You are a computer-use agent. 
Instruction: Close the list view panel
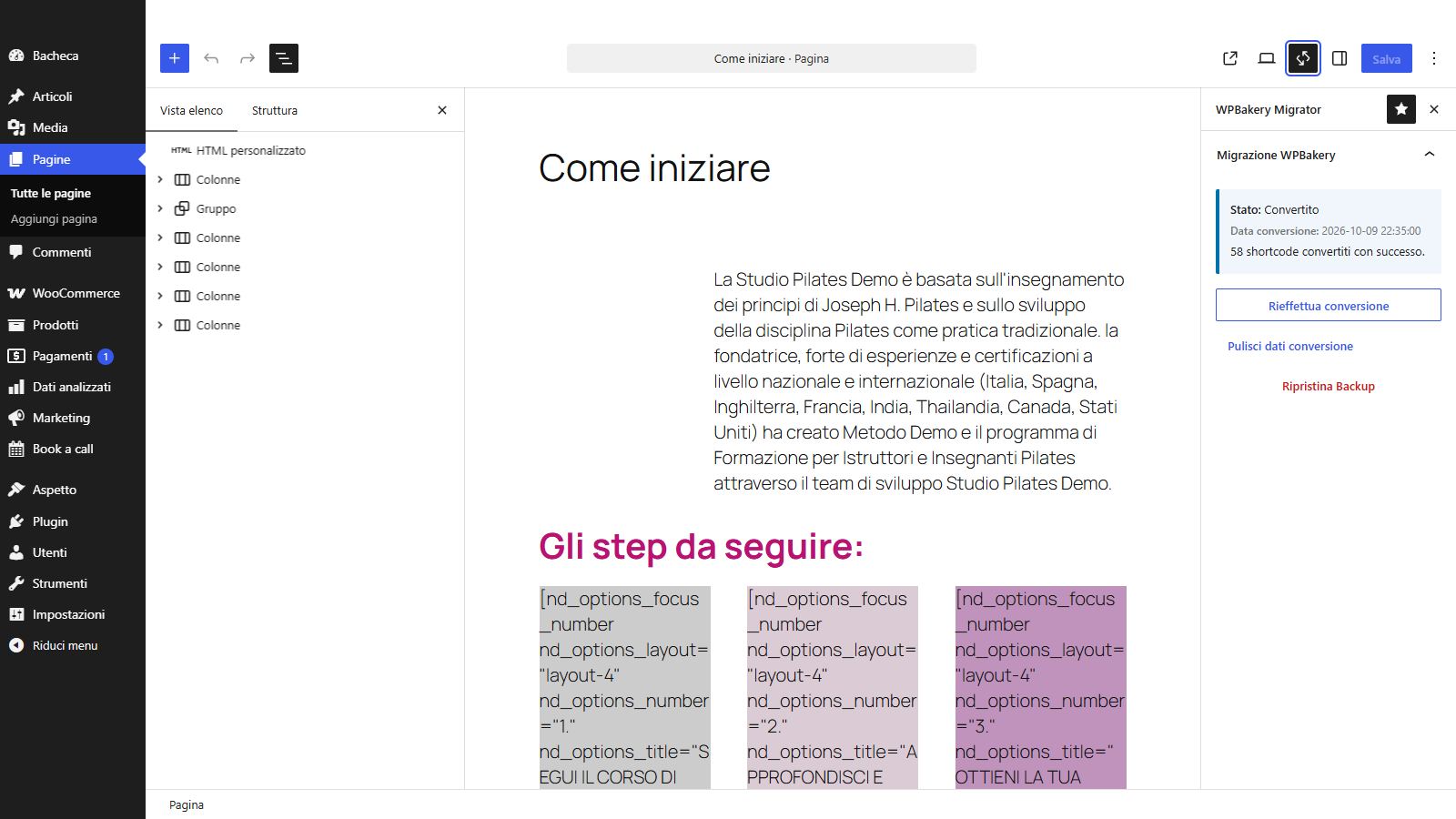(442, 110)
